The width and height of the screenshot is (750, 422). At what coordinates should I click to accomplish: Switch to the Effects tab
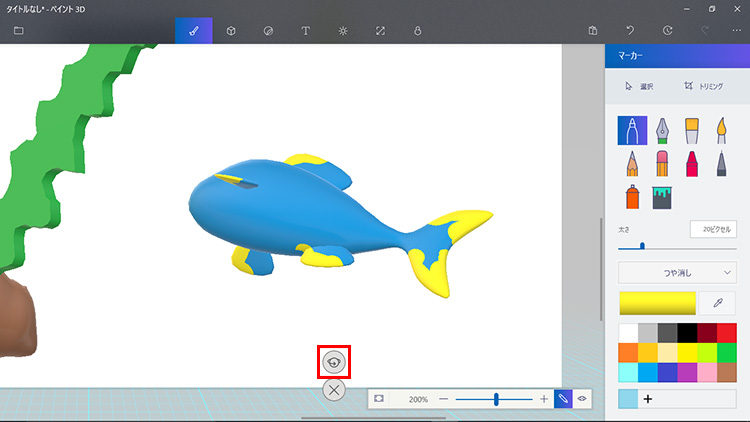tap(342, 30)
